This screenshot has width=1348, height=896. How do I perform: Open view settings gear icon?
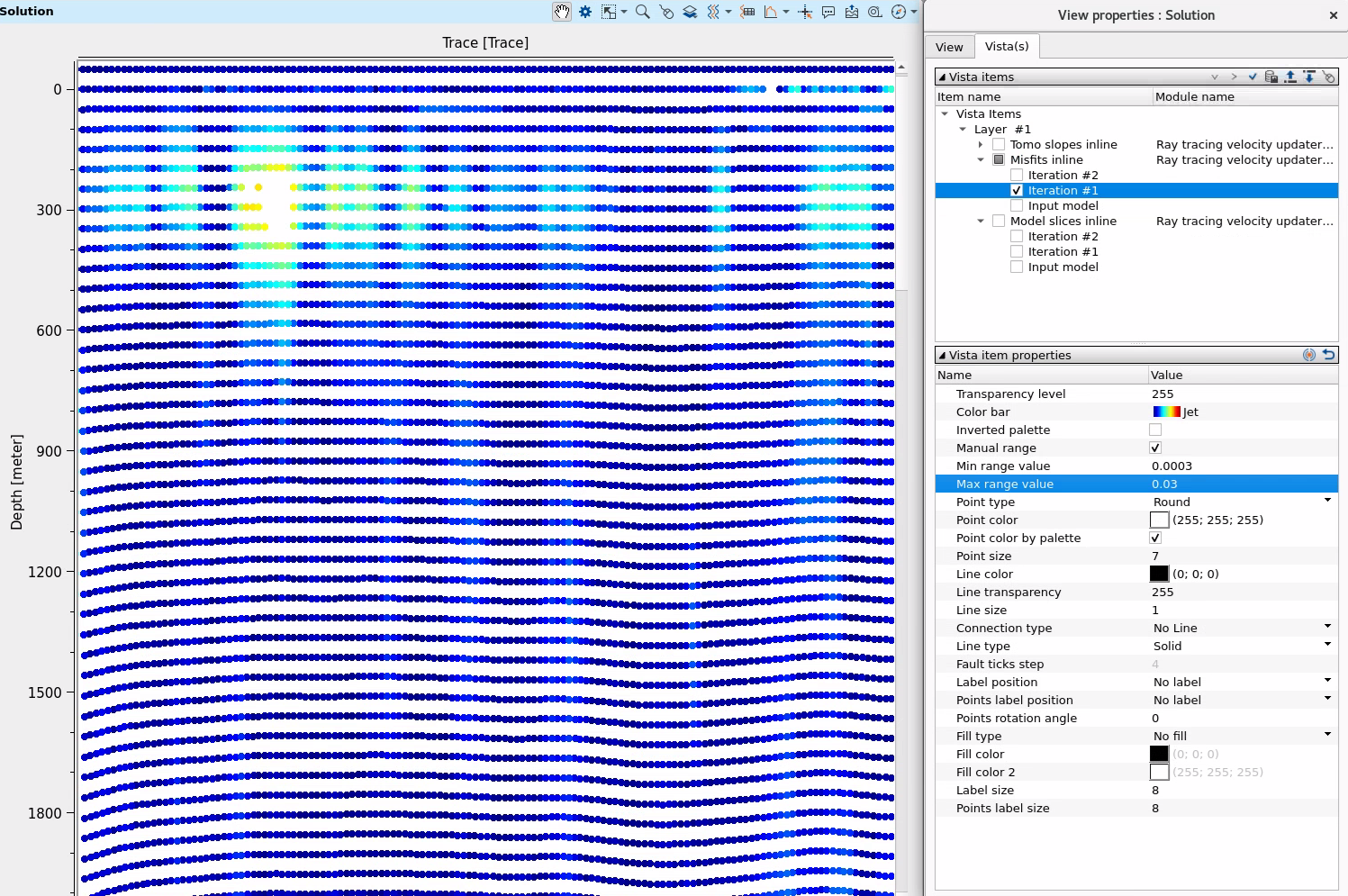(x=585, y=12)
